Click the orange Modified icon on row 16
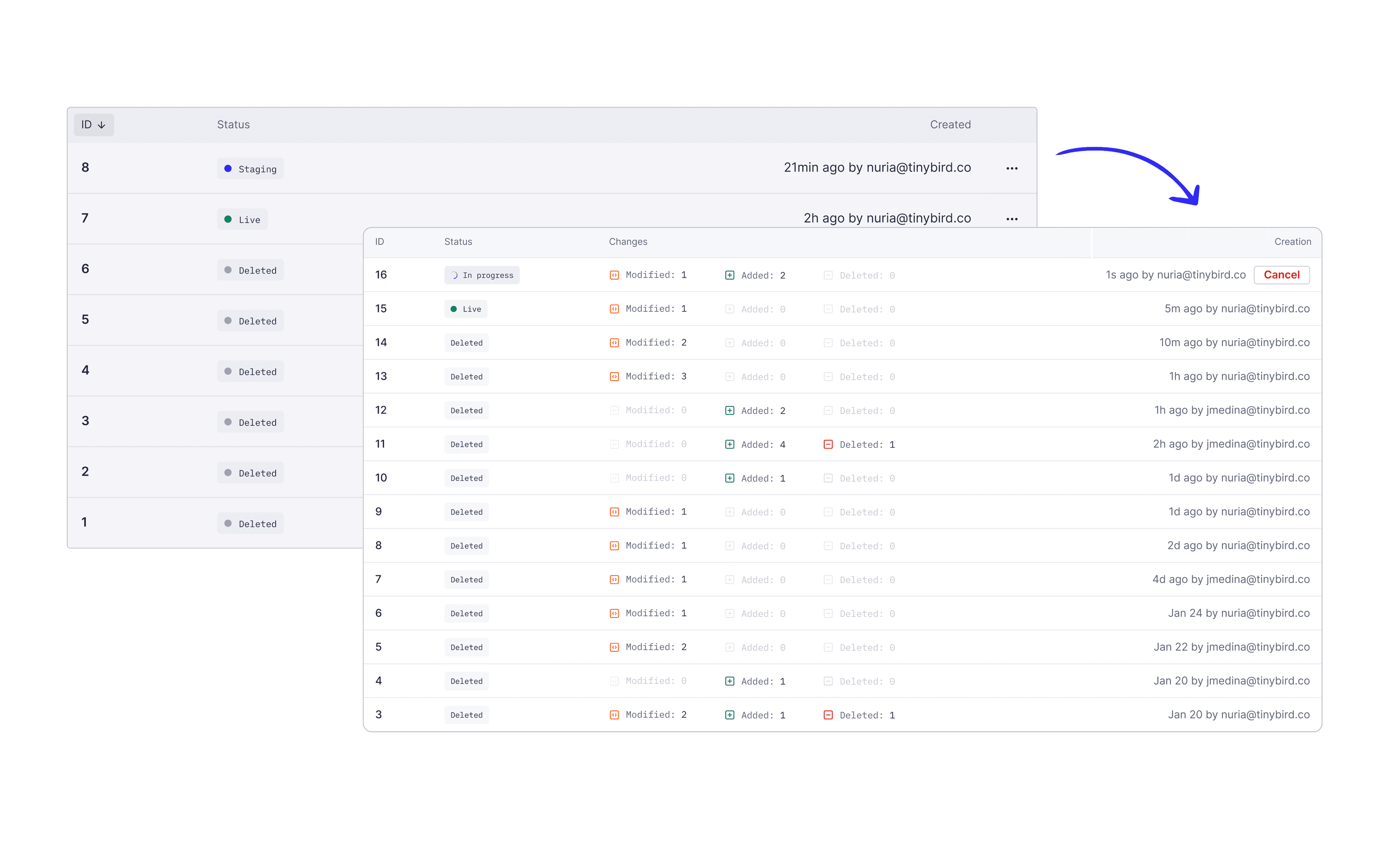 (x=614, y=275)
